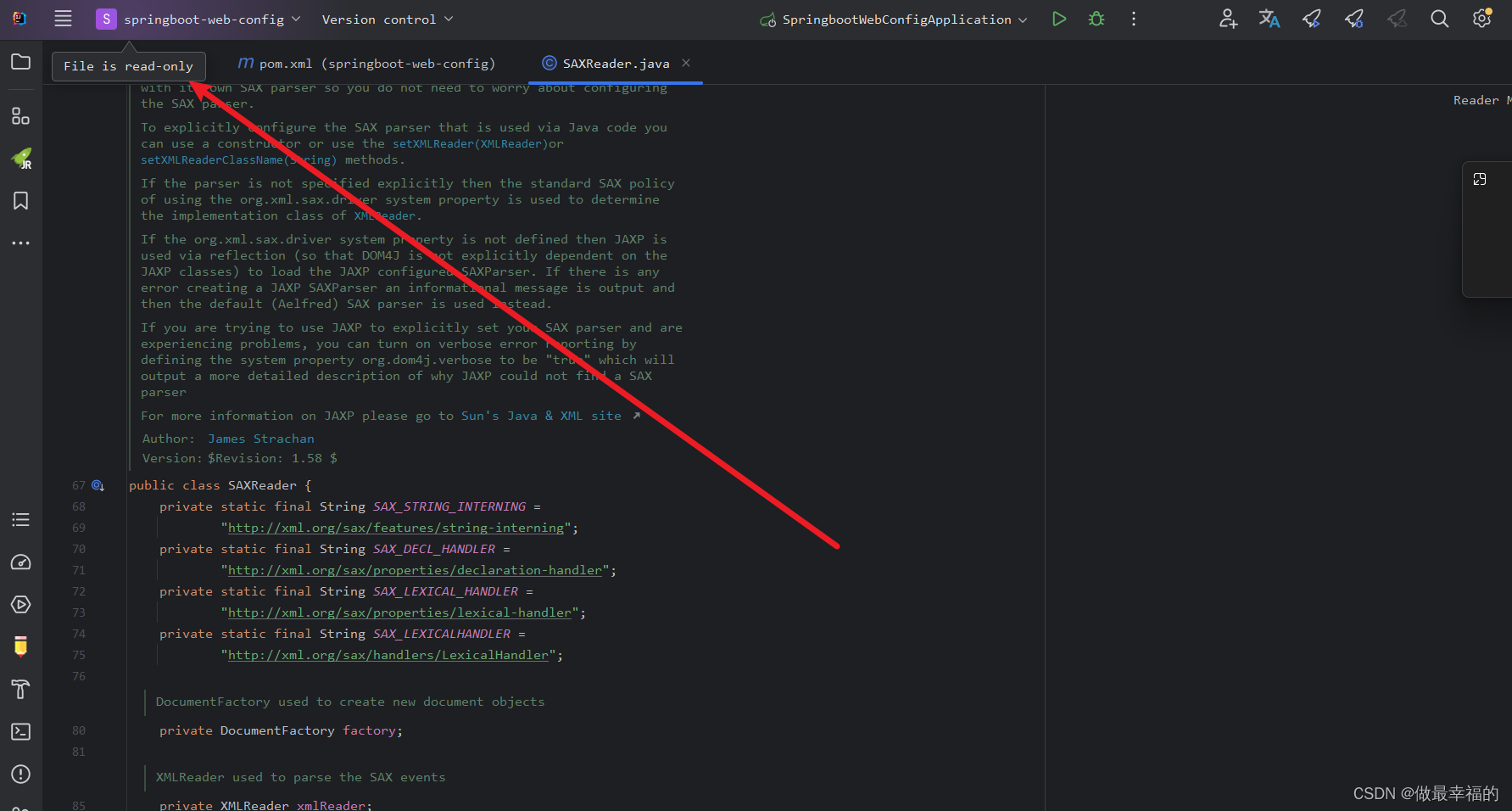Open the Profiler gauge tool window
Viewport: 1512px width, 811px height.
pyautogui.click(x=20, y=562)
